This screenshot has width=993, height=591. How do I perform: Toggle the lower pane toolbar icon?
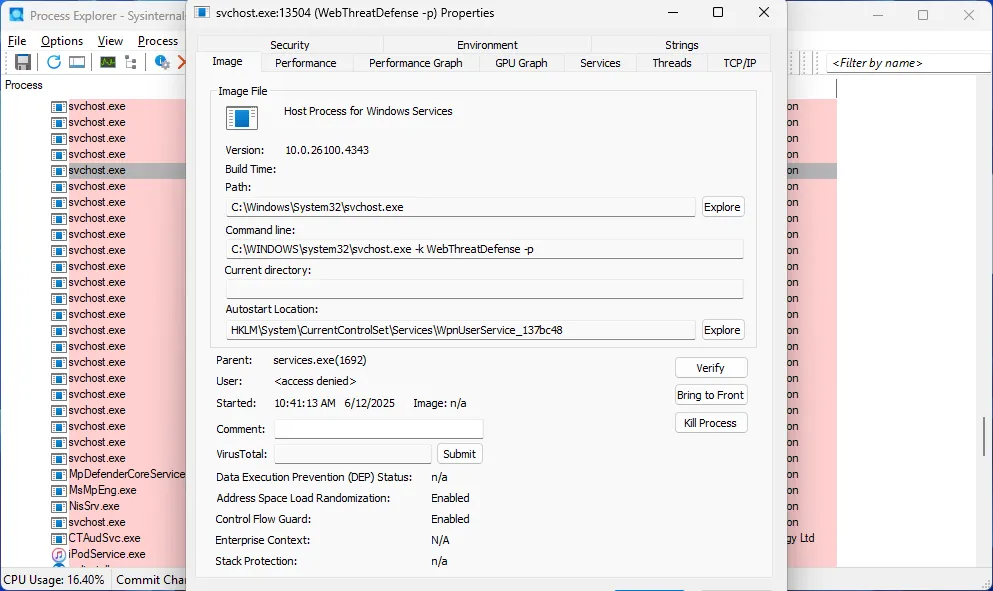tap(77, 62)
